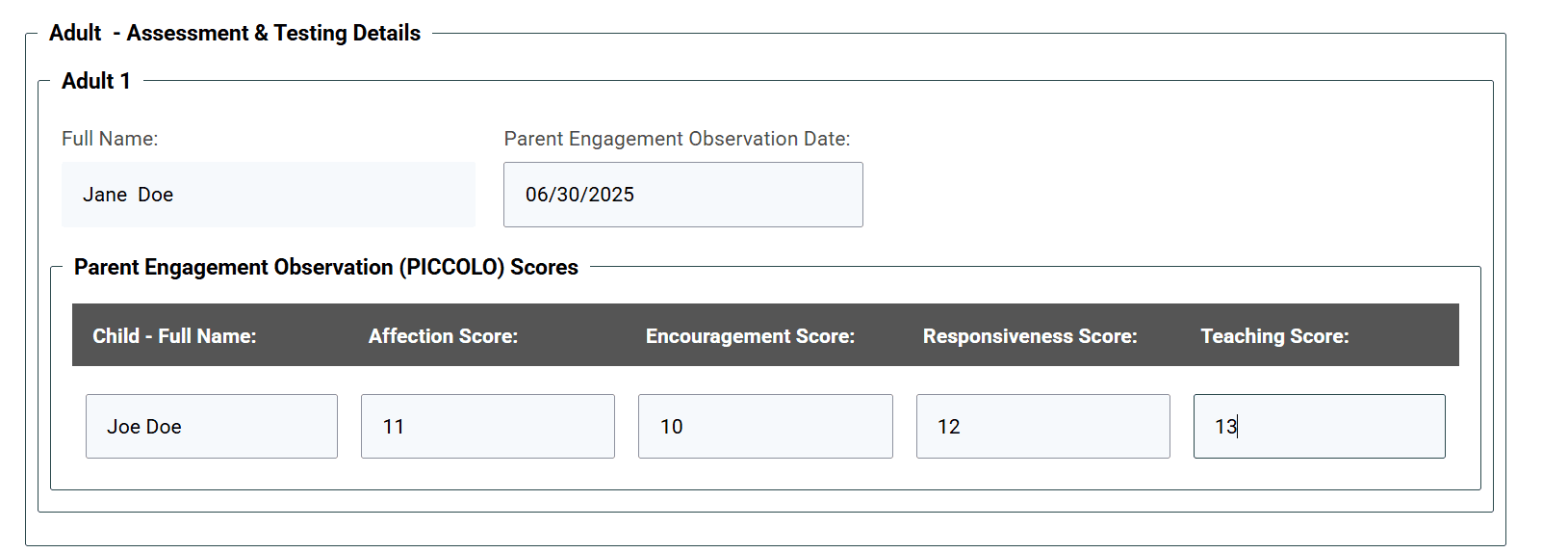This screenshot has width=1568, height=553.
Task: Click the Affection Score field containing 11
Action: pos(487,426)
